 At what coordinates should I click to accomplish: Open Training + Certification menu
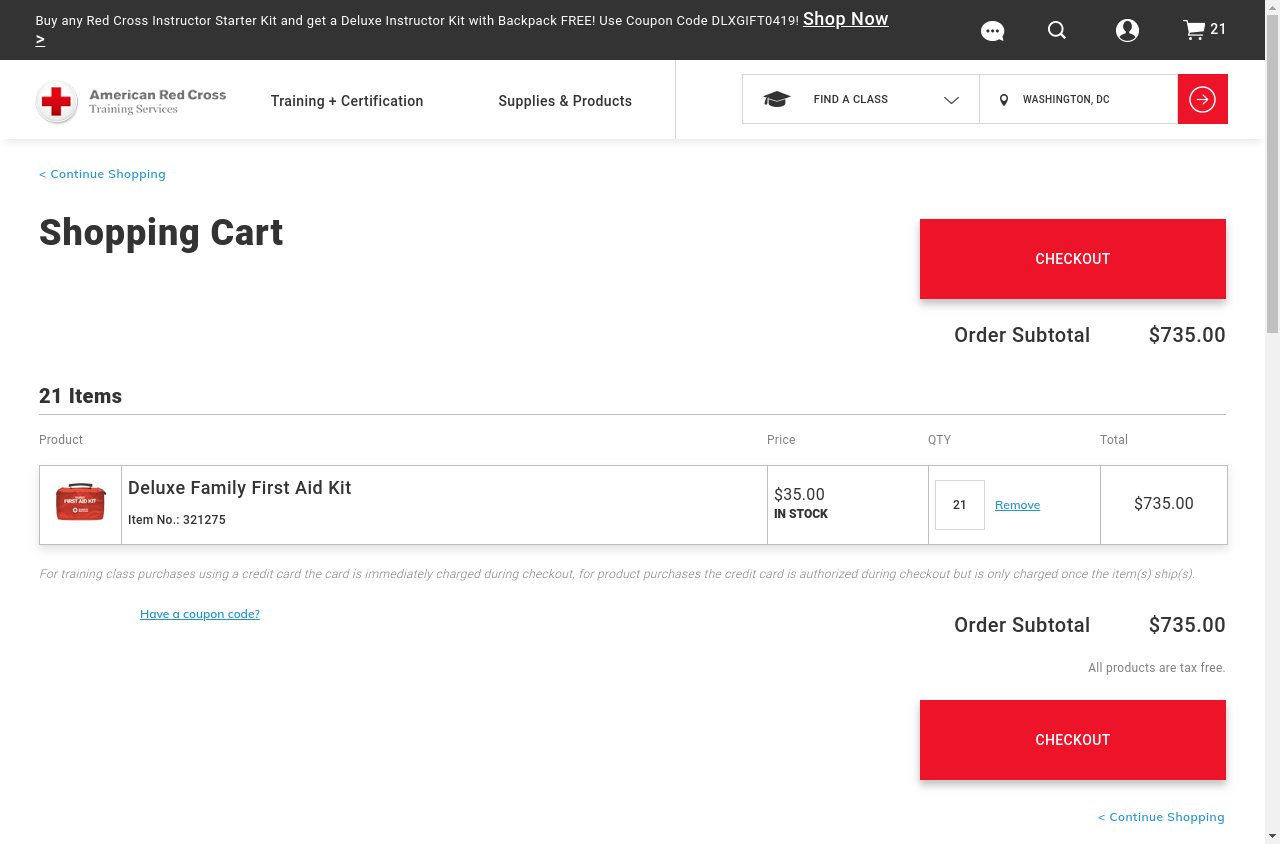[347, 101]
